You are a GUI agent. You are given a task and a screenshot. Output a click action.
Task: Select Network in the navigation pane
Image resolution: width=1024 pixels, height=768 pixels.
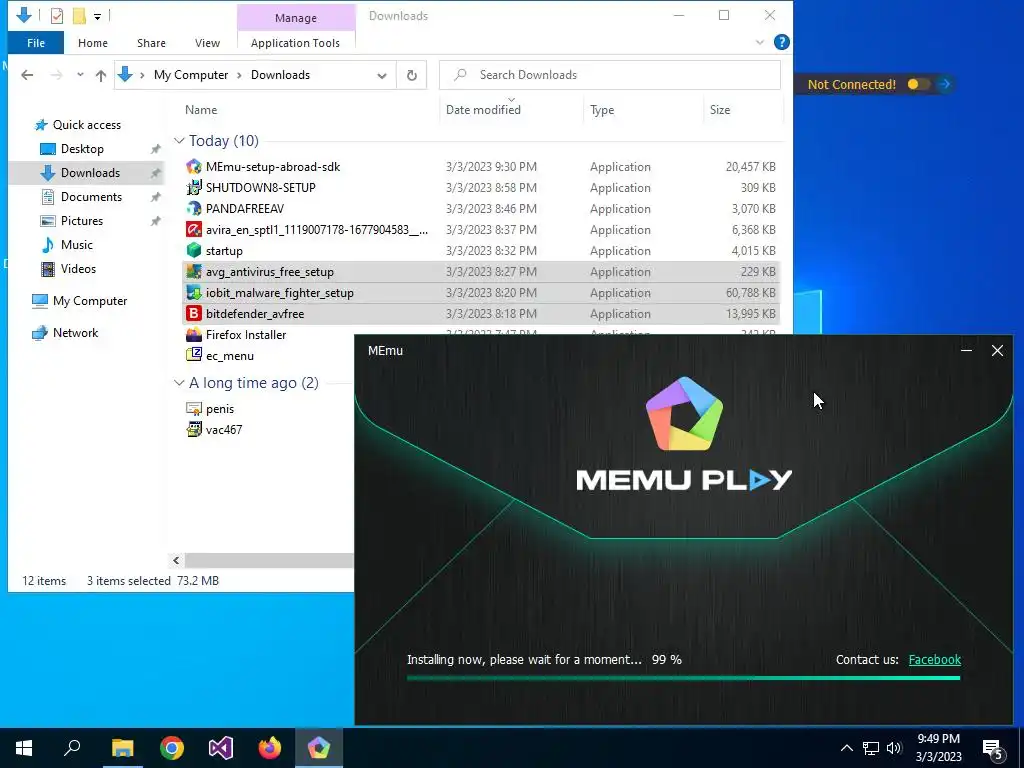[75, 333]
